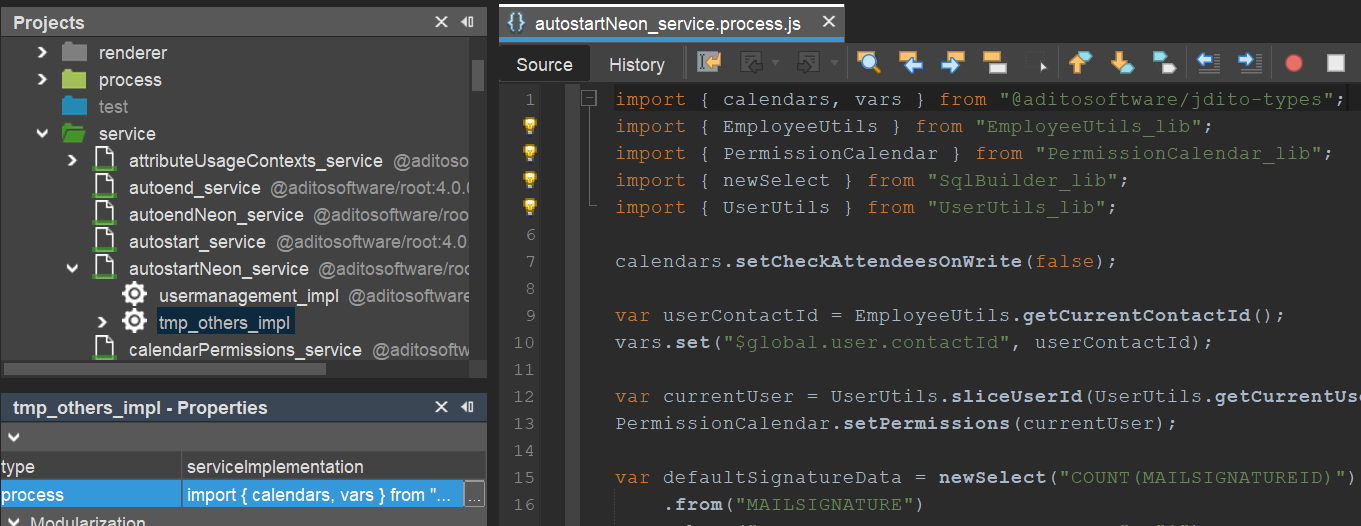Click lightbulb hint on UserUtils import line
This screenshot has width=1361, height=526.
(x=530, y=207)
